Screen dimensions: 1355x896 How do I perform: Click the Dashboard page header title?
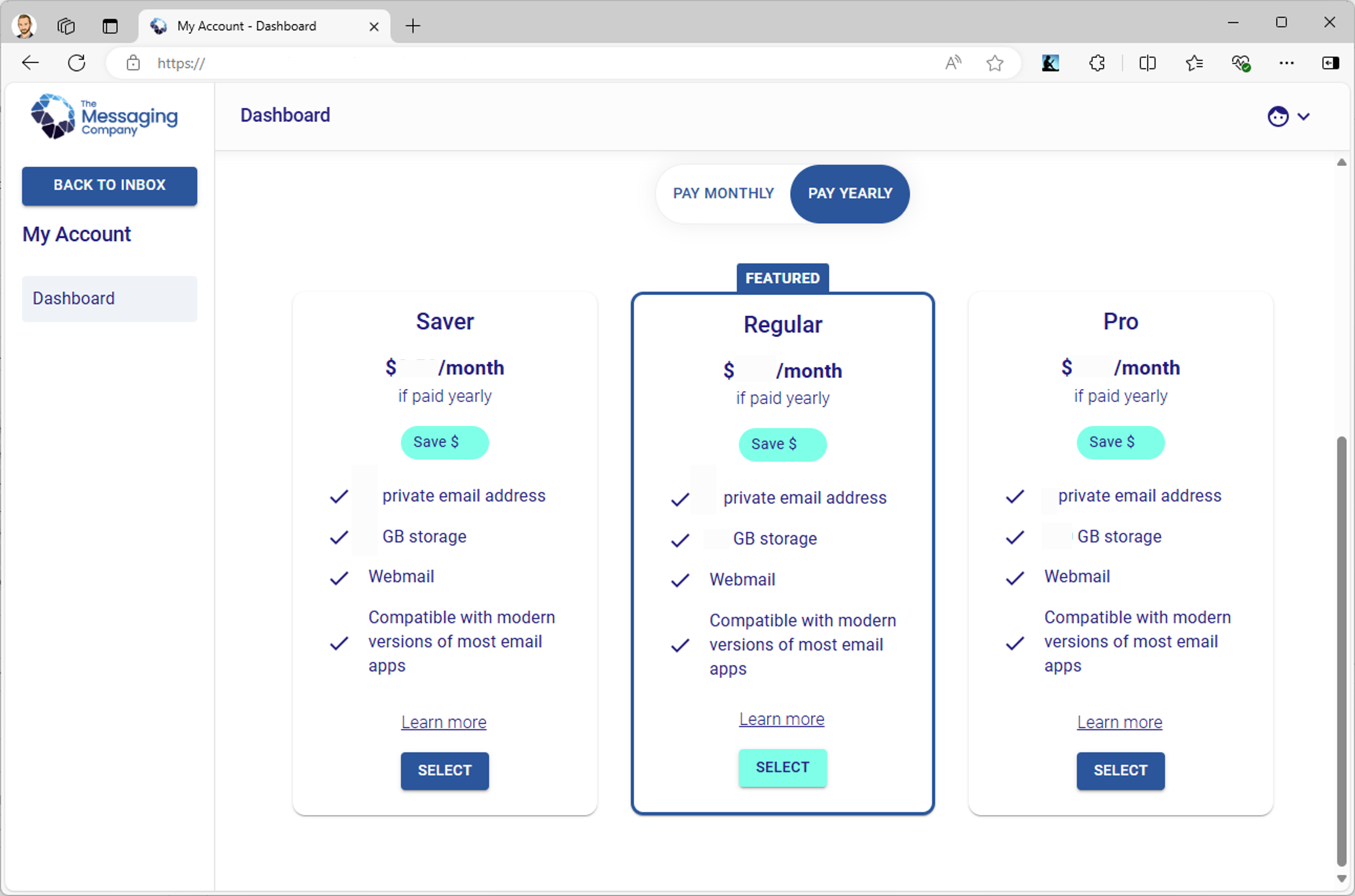[x=285, y=115]
